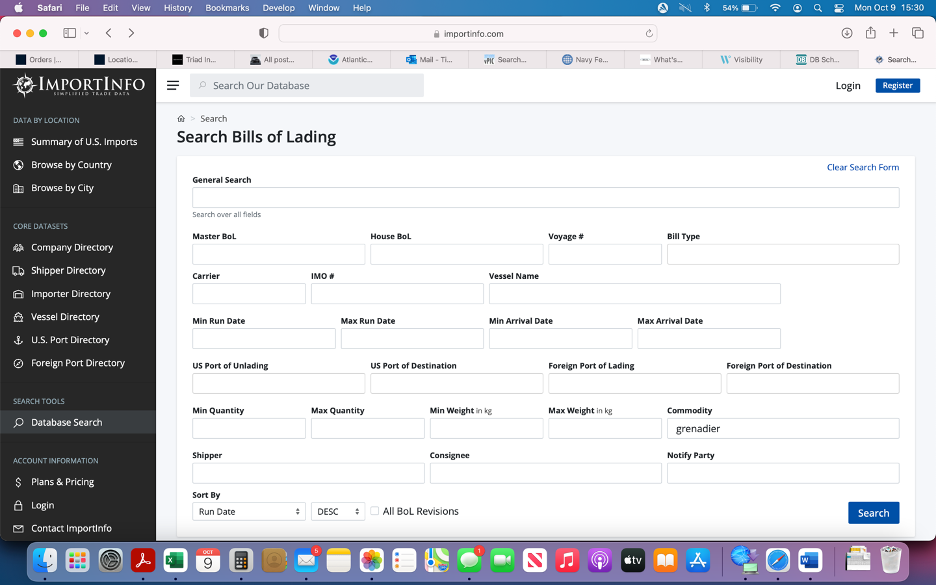
Task: Open the History menu
Action: (178, 8)
